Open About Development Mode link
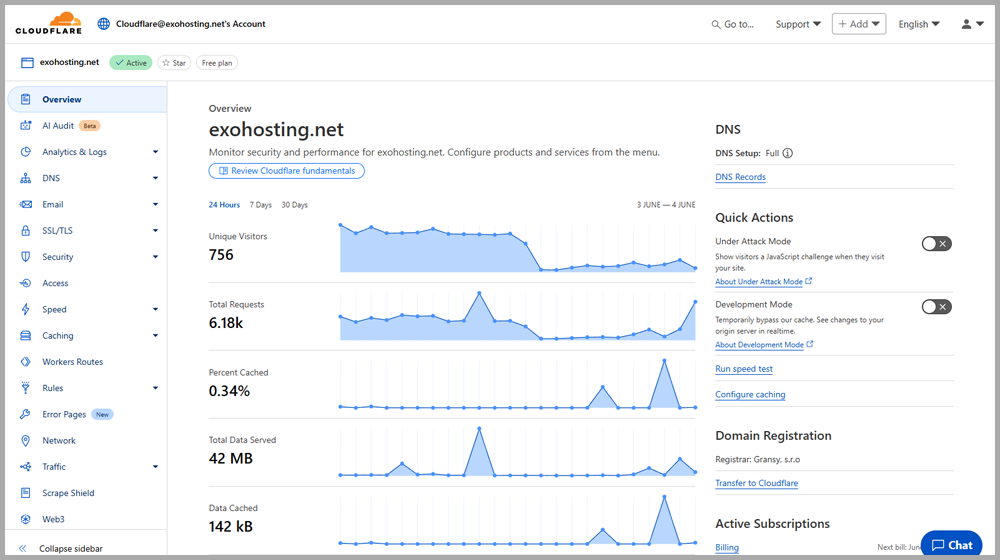1000x560 pixels. [x=764, y=344]
